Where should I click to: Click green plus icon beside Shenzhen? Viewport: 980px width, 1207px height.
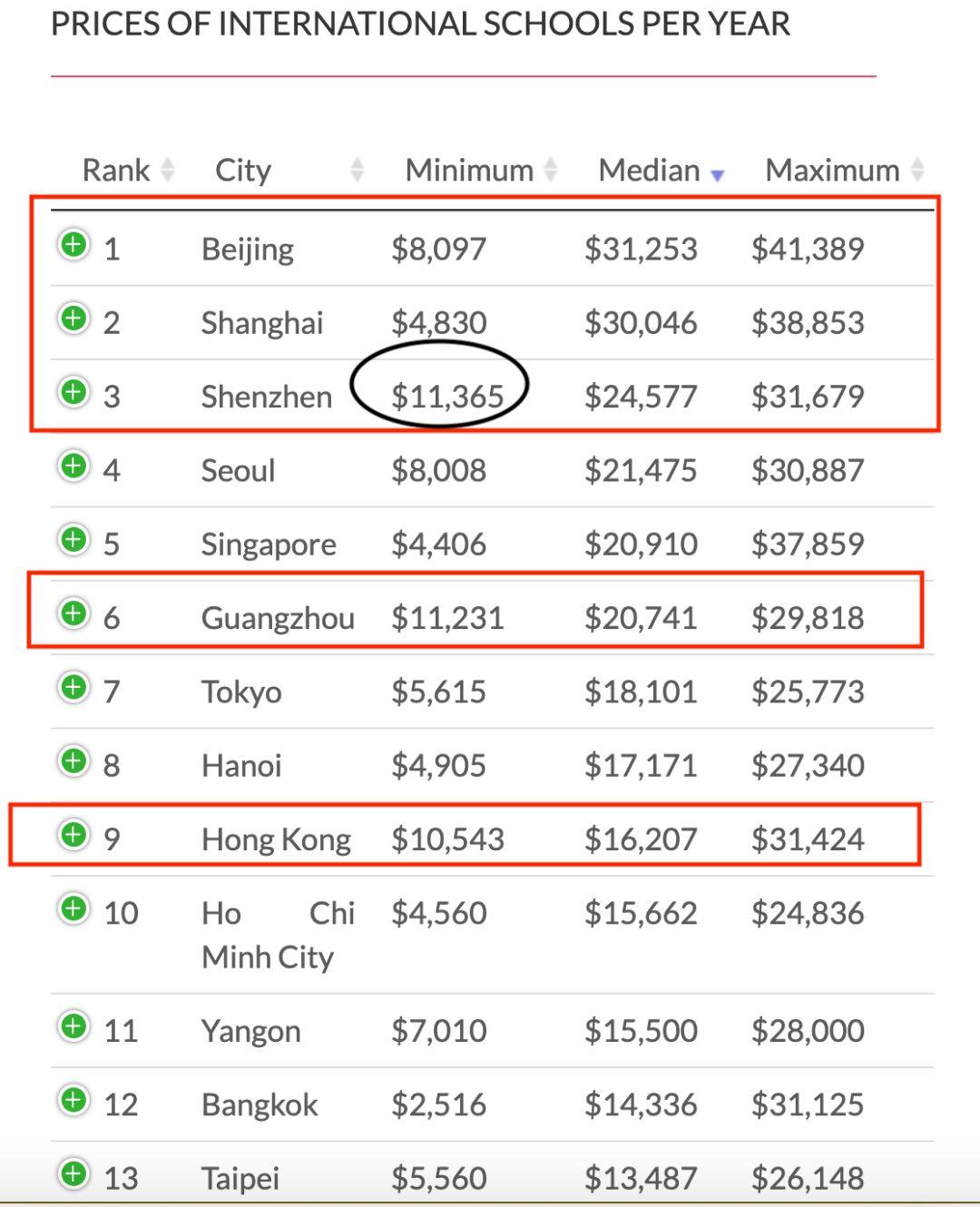(x=73, y=392)
